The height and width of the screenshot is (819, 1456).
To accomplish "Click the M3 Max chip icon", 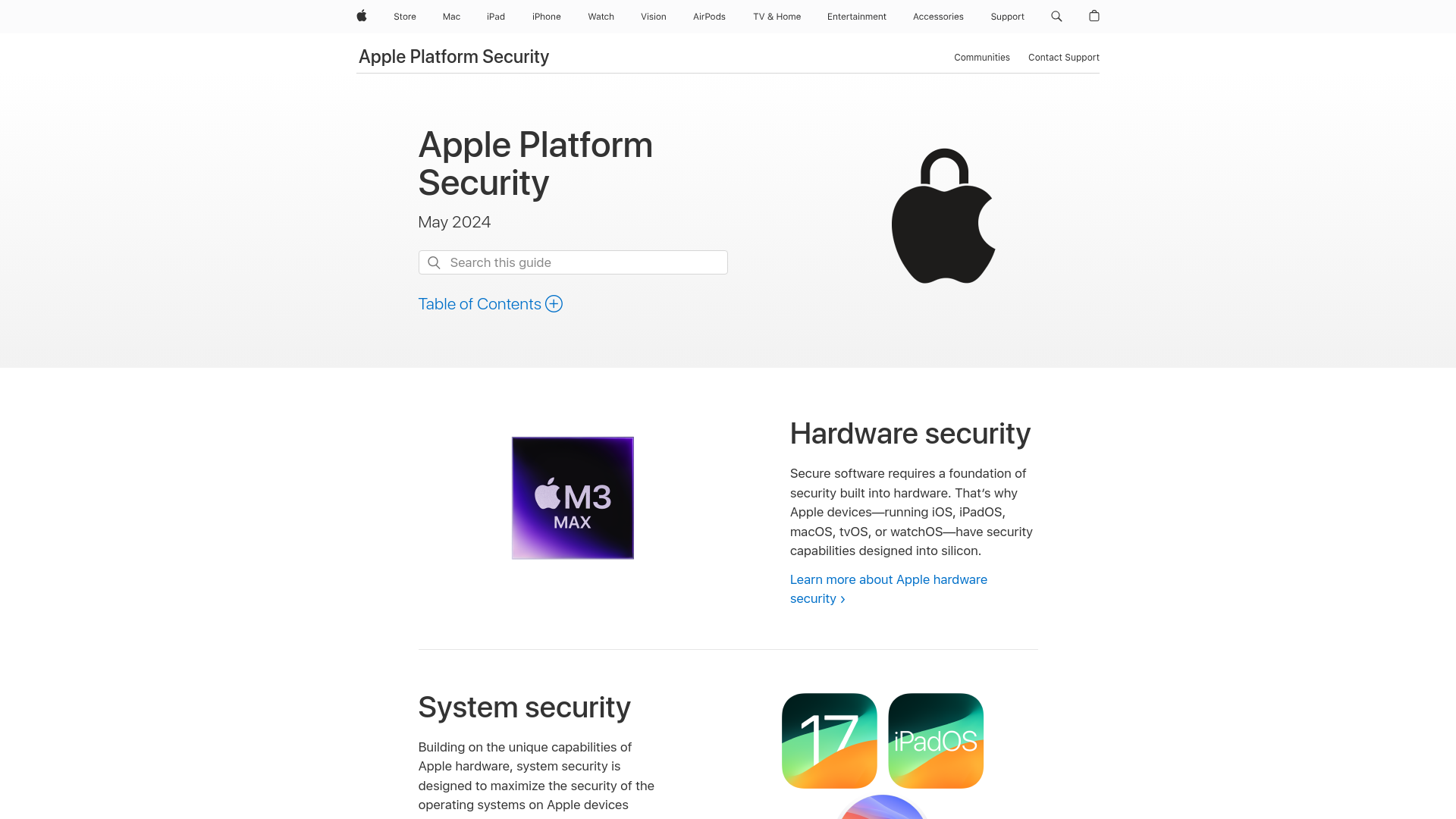I will point(573,497).
